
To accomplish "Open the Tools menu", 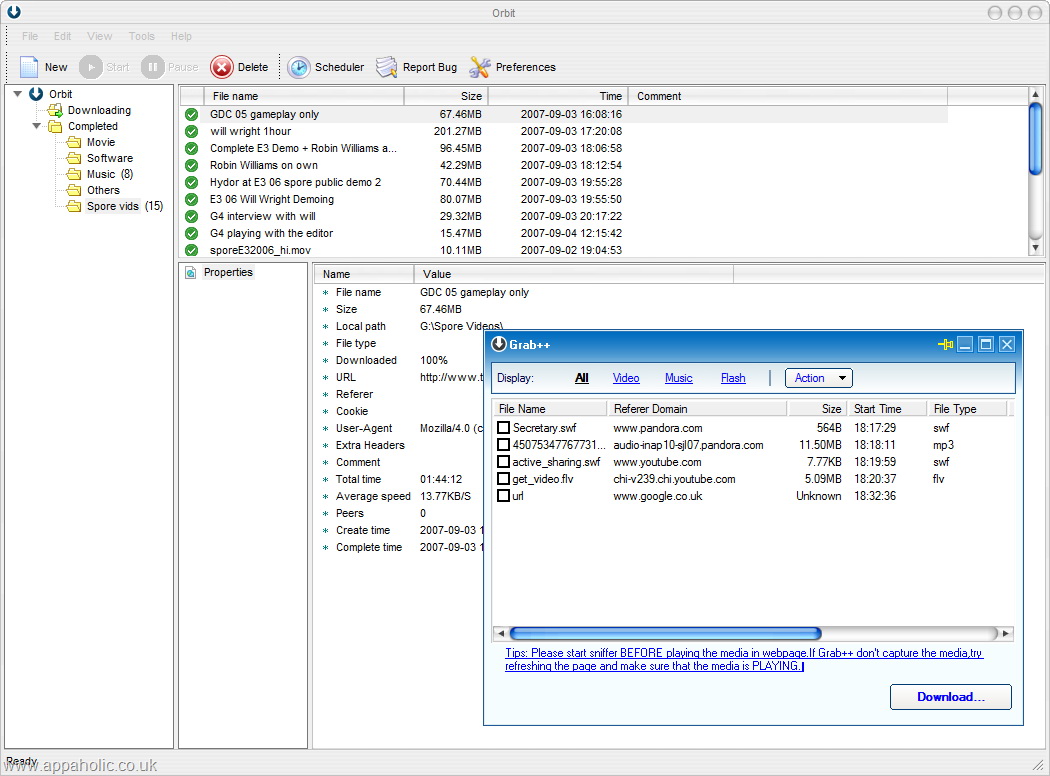I will (x=141, y=36).
